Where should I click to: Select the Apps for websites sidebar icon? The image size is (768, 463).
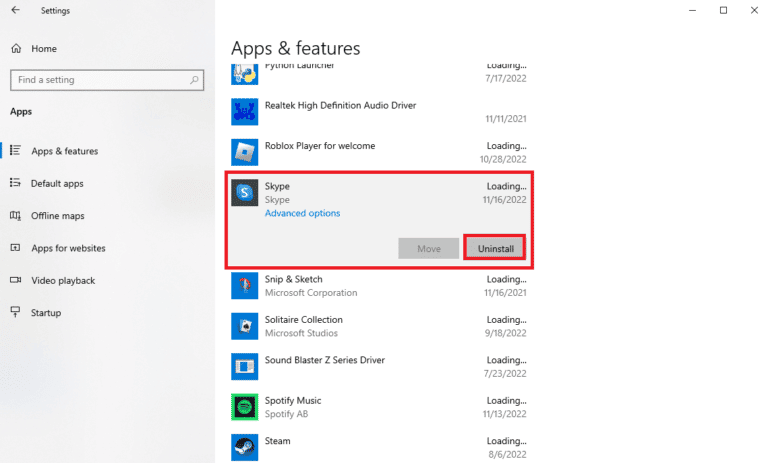click(15, 247)
